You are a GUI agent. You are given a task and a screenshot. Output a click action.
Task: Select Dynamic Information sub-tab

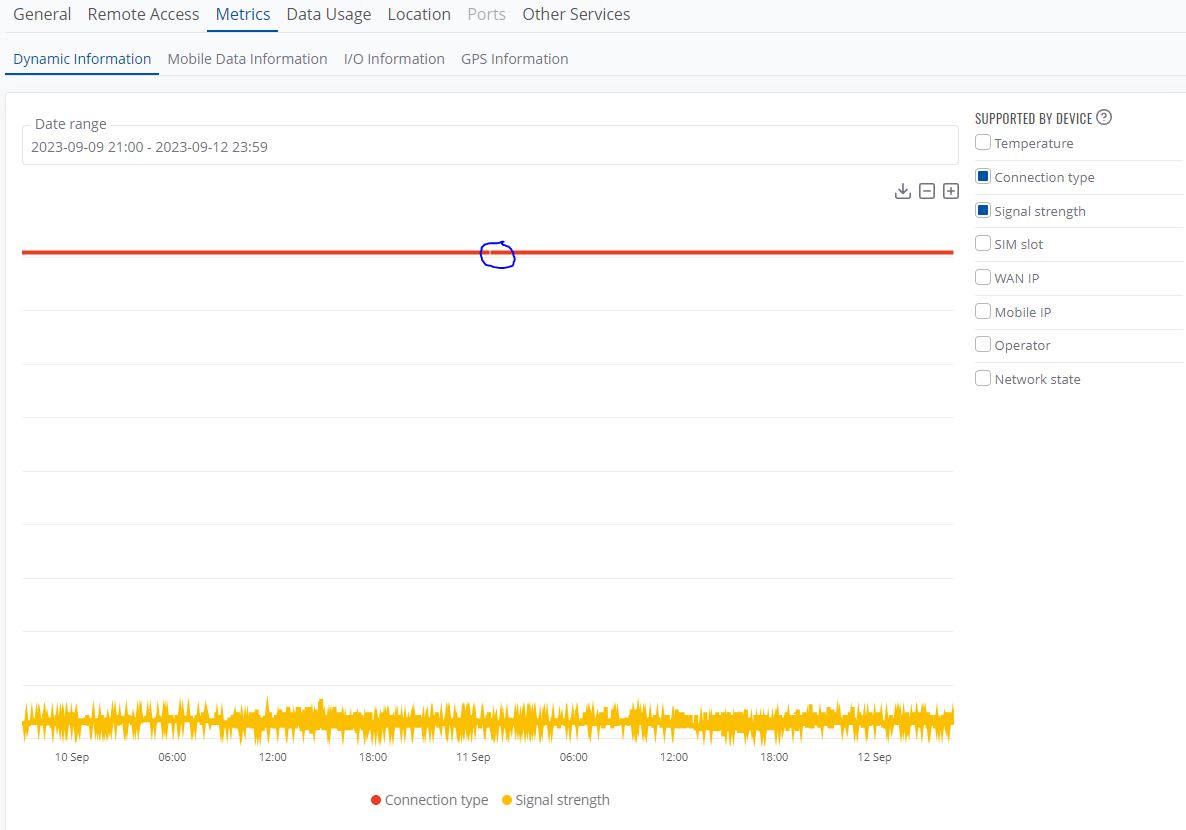(82, 59)
